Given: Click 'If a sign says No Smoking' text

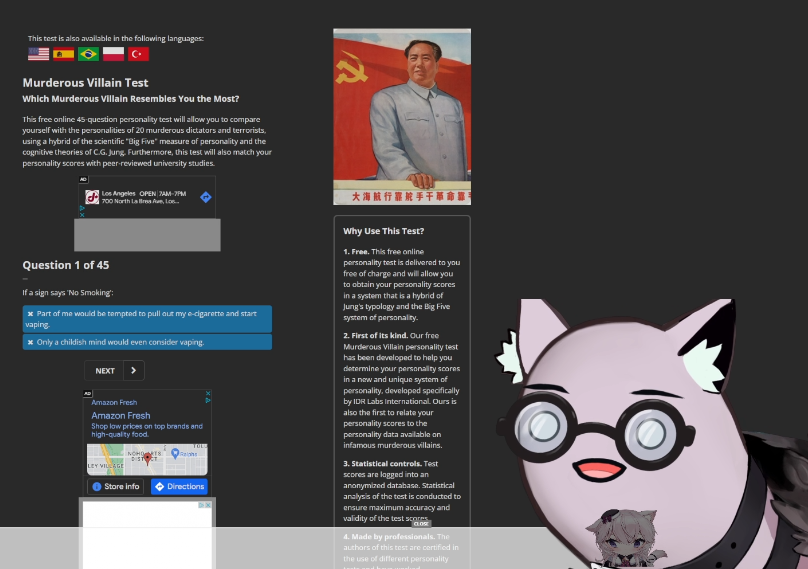Looking at the screenshot, I should (68, 292).
